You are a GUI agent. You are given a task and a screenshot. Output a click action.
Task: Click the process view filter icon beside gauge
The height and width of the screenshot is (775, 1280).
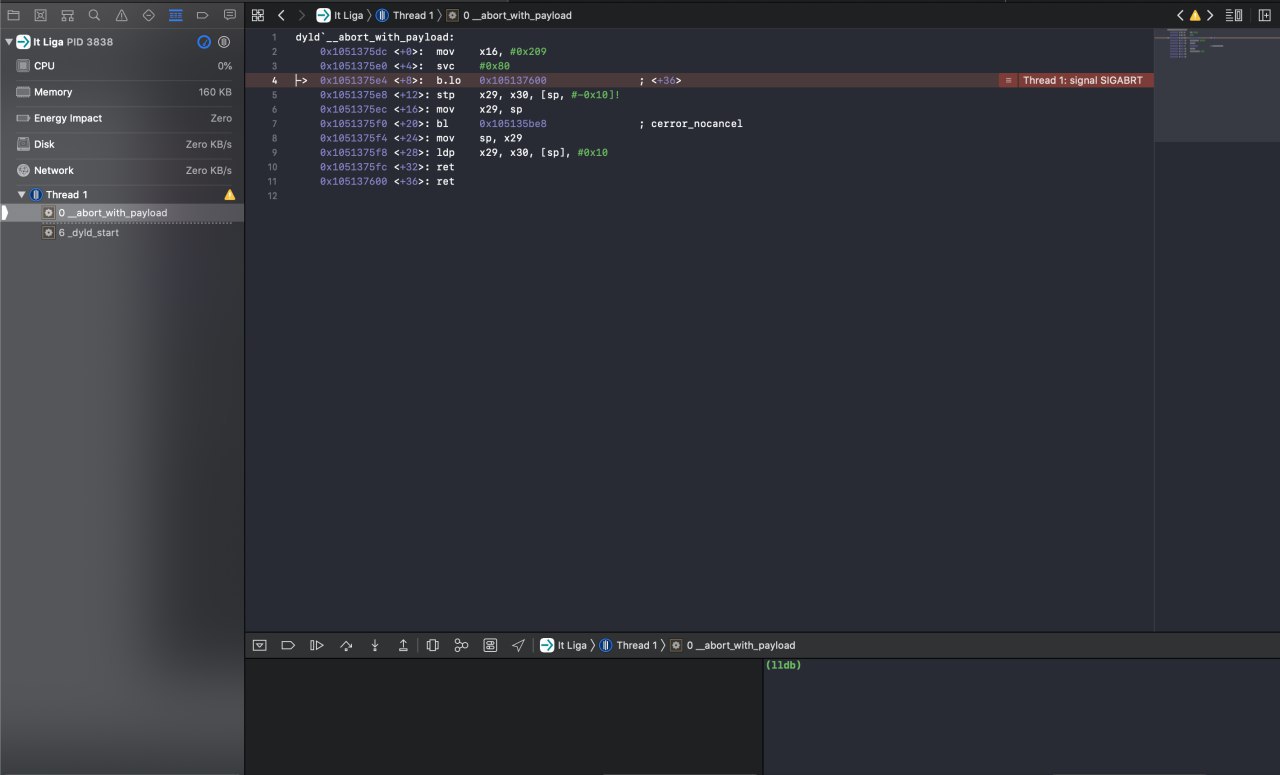(224, 42)
